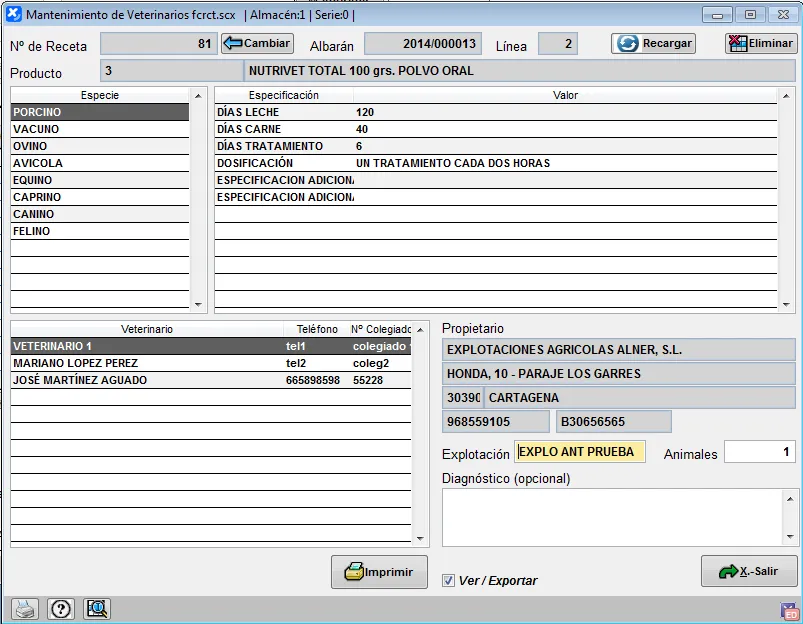Select the EQUINO species row
The image size is (803, 624).
pyautogui.click(x=99, y=181)
